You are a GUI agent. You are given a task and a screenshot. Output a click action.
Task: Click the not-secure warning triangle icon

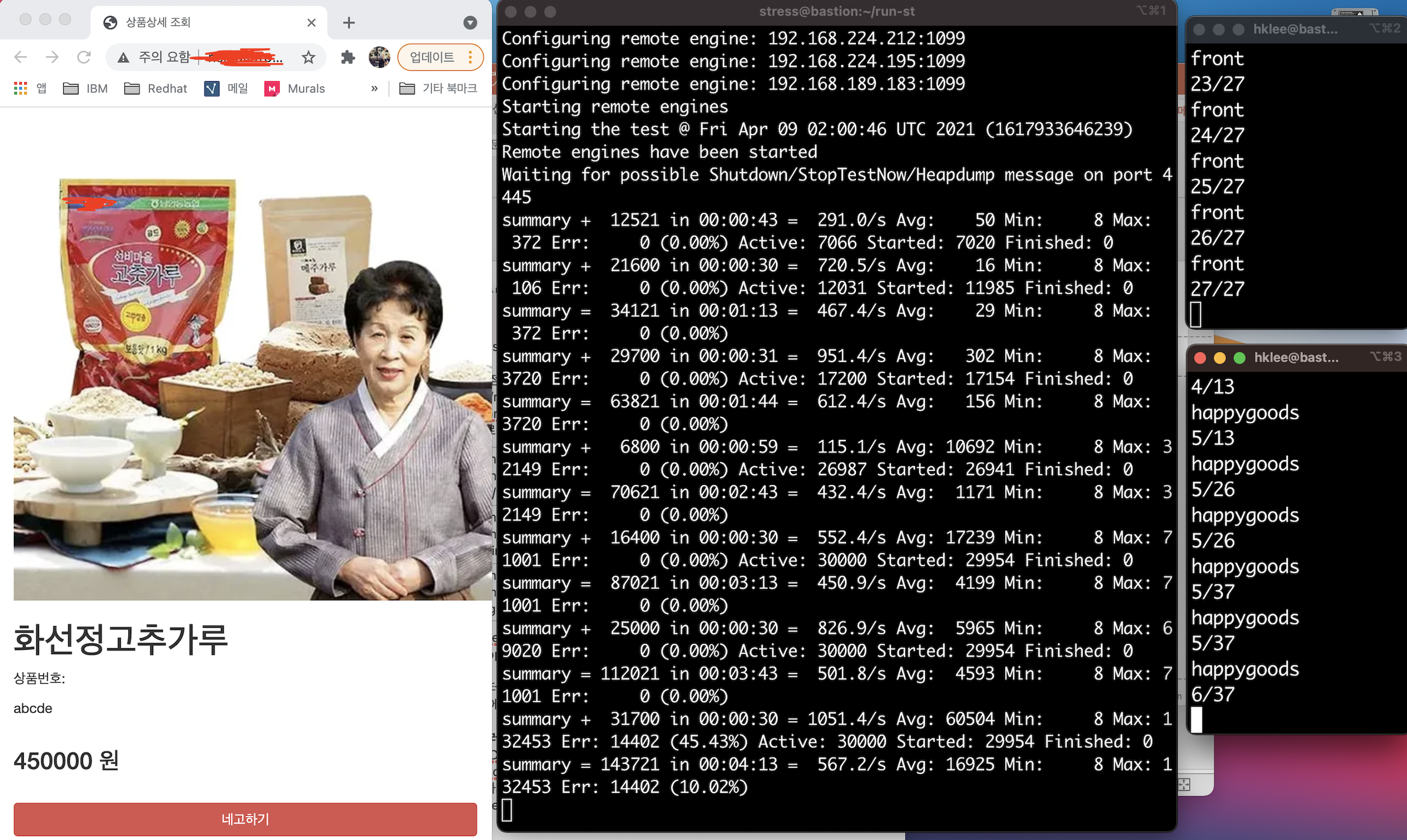click(x=123, y=57)
